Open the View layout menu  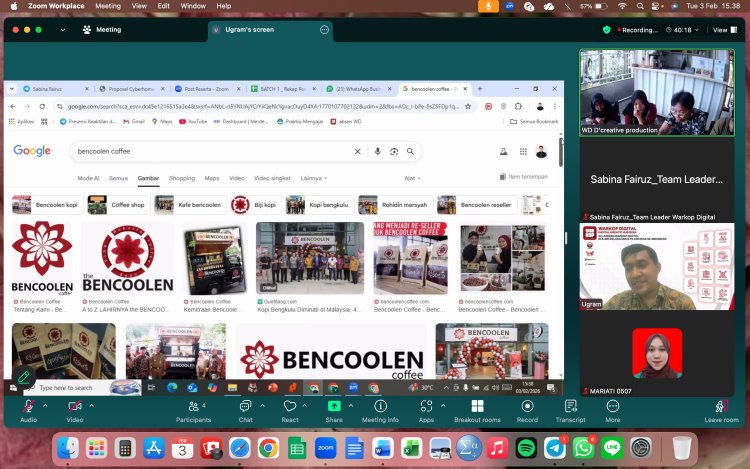point(725,30)
